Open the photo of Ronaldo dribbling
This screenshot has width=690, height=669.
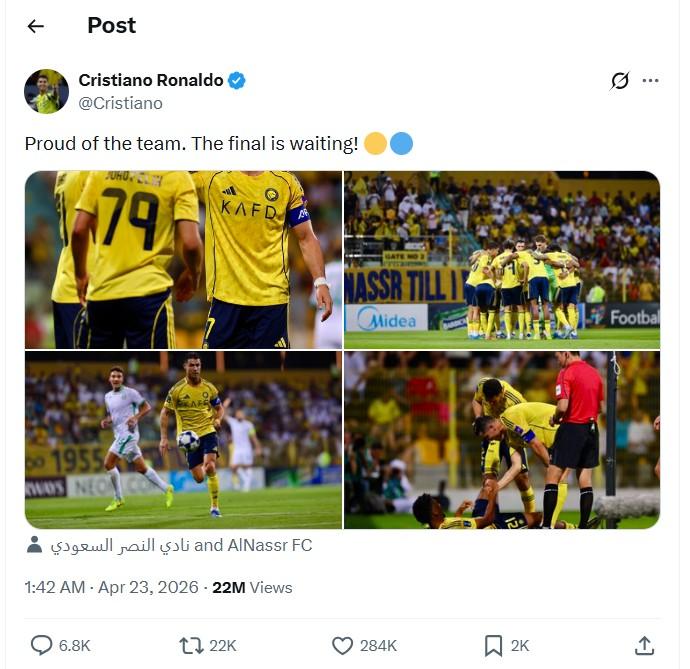[183, 439]
